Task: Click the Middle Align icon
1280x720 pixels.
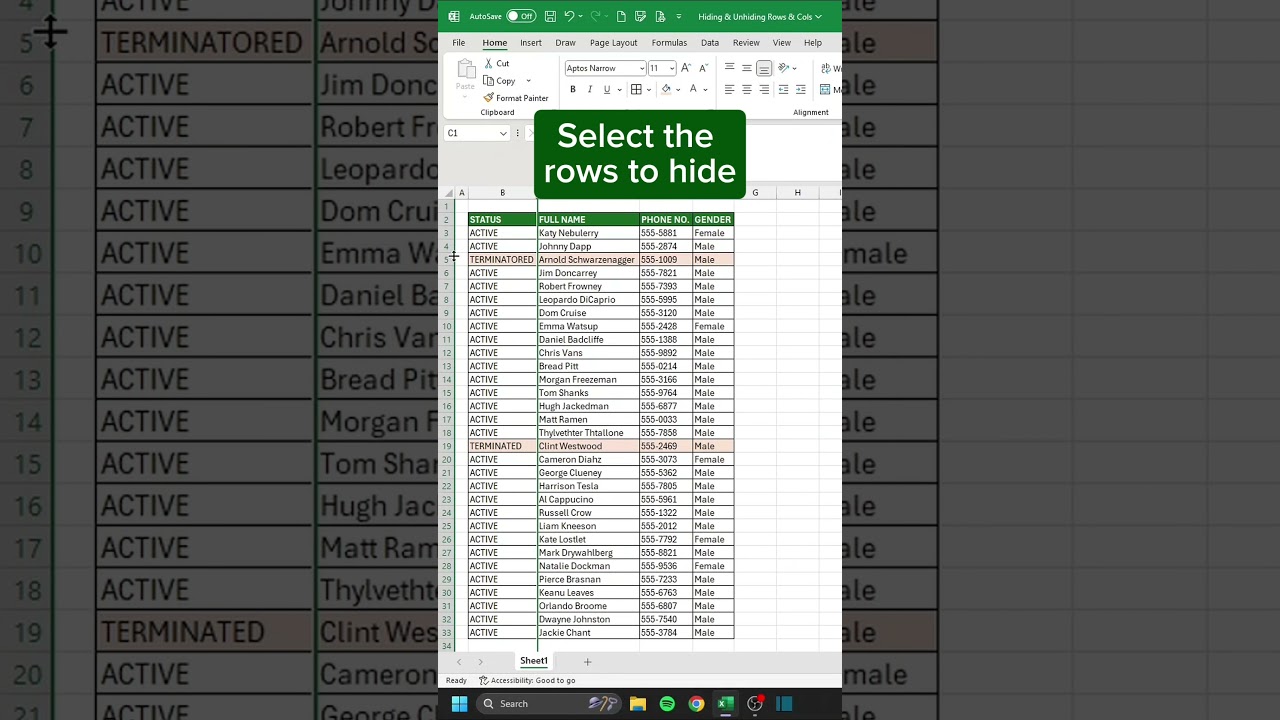Action: point(746,68)
